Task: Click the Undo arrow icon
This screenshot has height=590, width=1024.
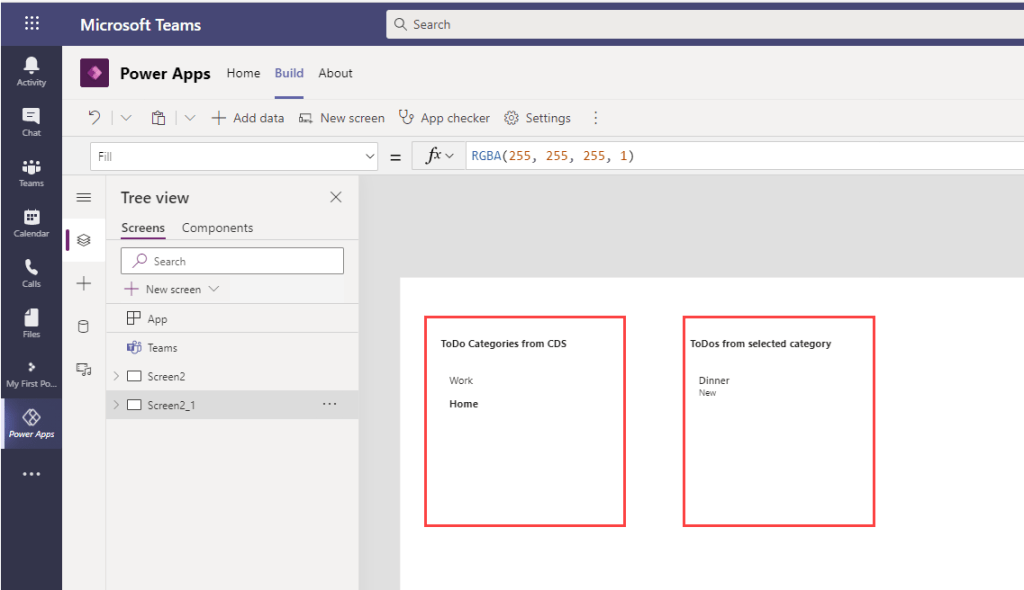Action: click(x=95, y=118)
